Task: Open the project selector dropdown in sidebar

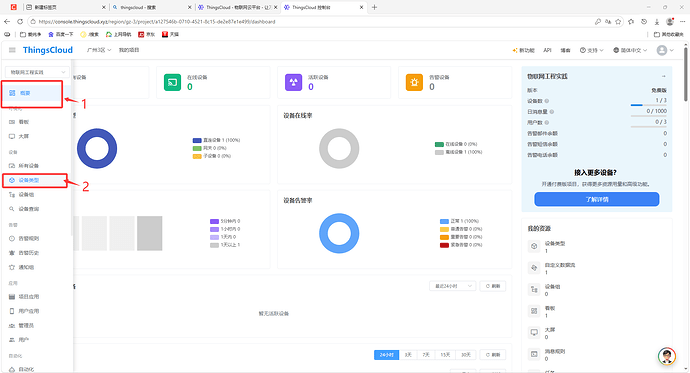Action: [37, 72]
